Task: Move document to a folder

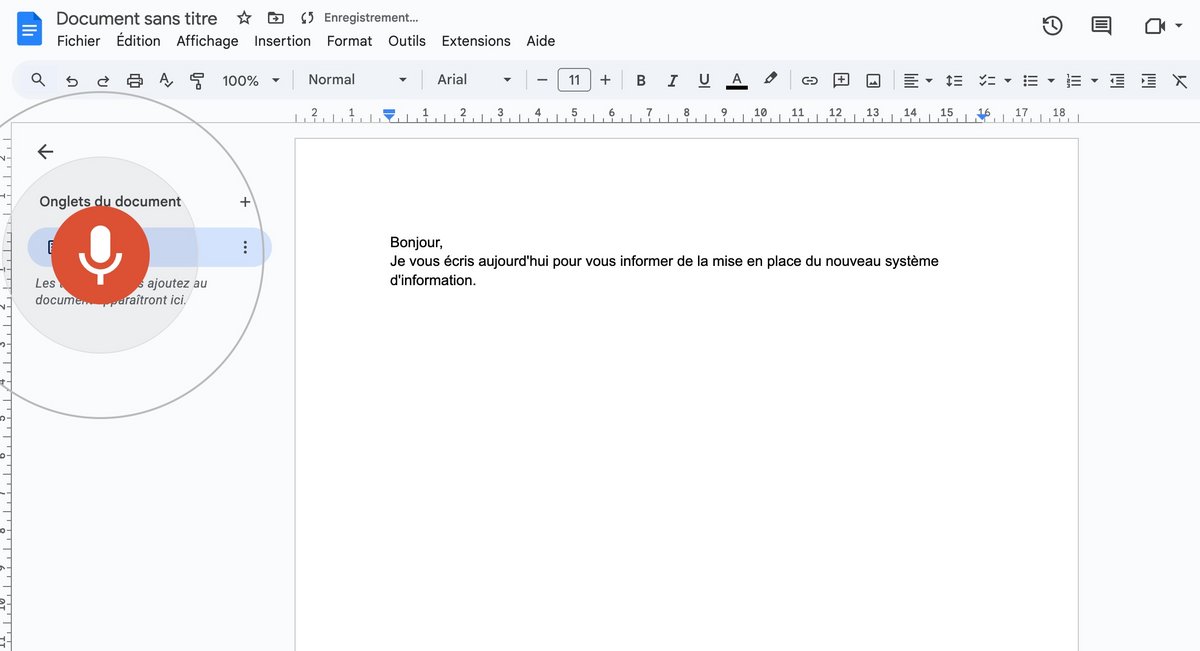Action: tap(275, 18)
